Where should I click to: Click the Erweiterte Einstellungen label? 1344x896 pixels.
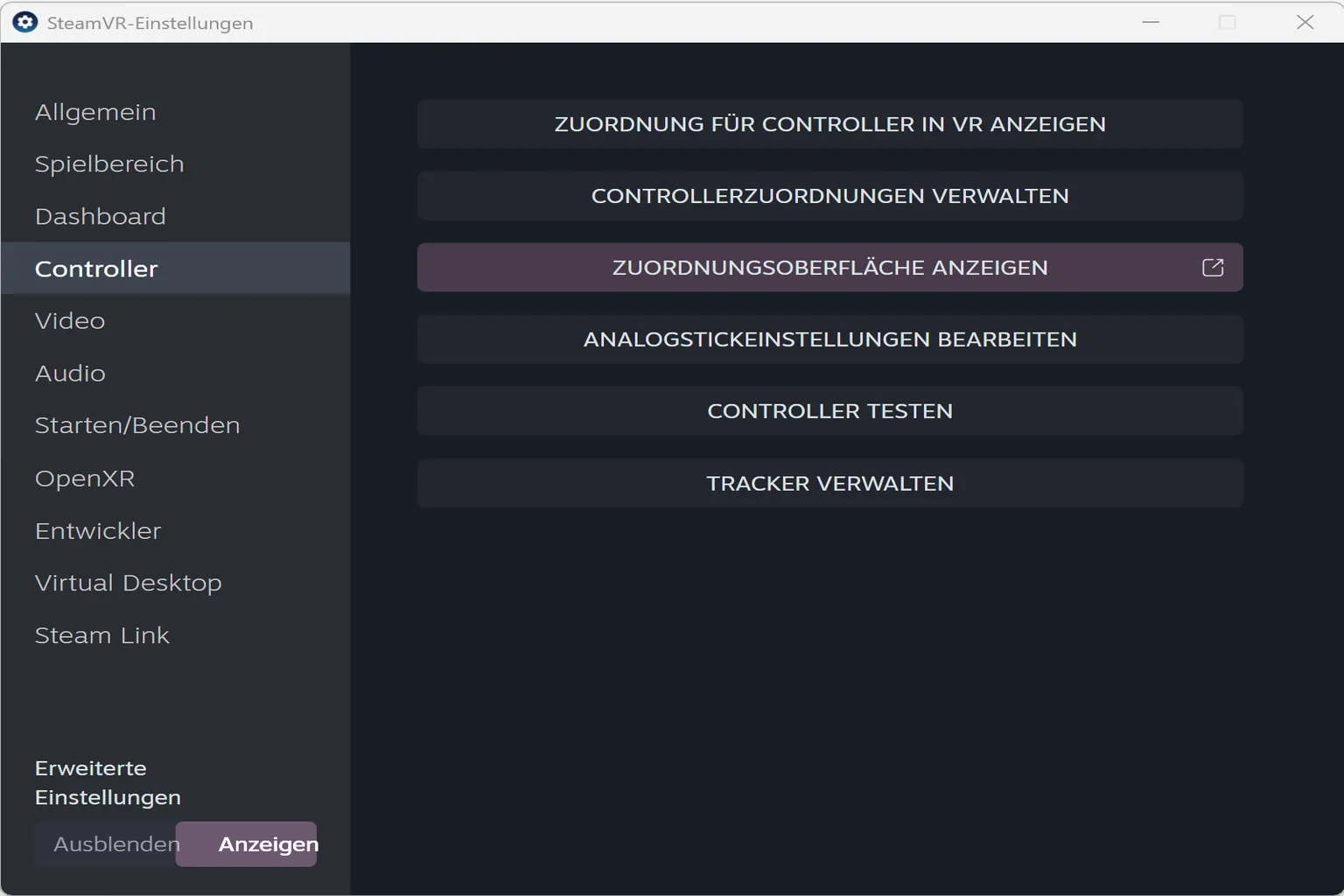[108, 783]
